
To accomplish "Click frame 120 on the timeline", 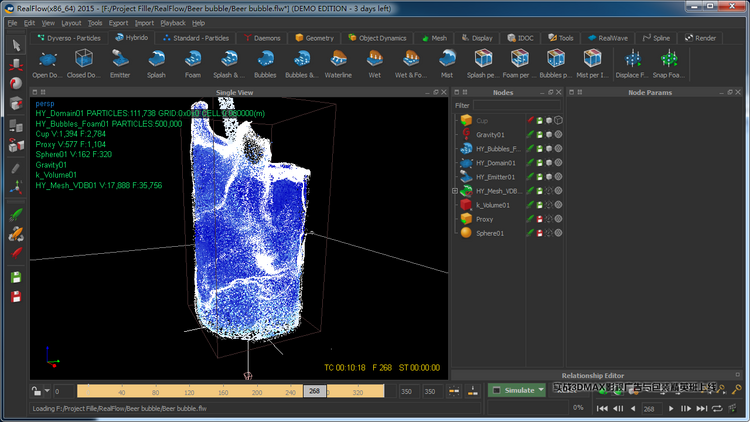I will pyautogui.click(x=189, y=392).
